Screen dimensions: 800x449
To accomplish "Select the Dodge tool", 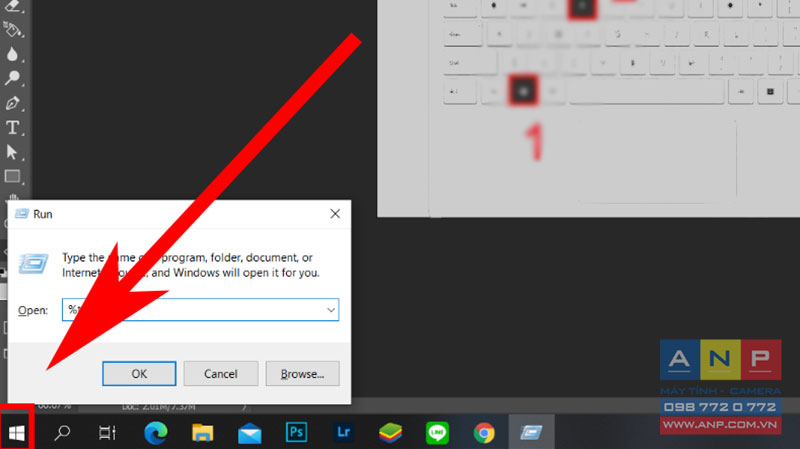I will (12, 78).
